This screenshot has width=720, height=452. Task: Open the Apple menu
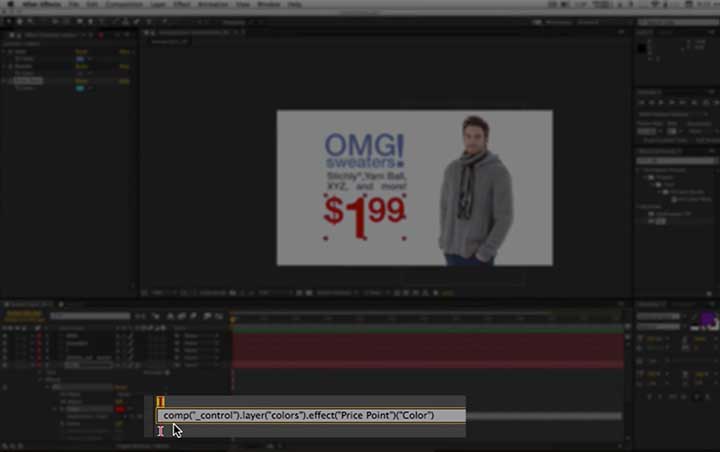[10, 4]
